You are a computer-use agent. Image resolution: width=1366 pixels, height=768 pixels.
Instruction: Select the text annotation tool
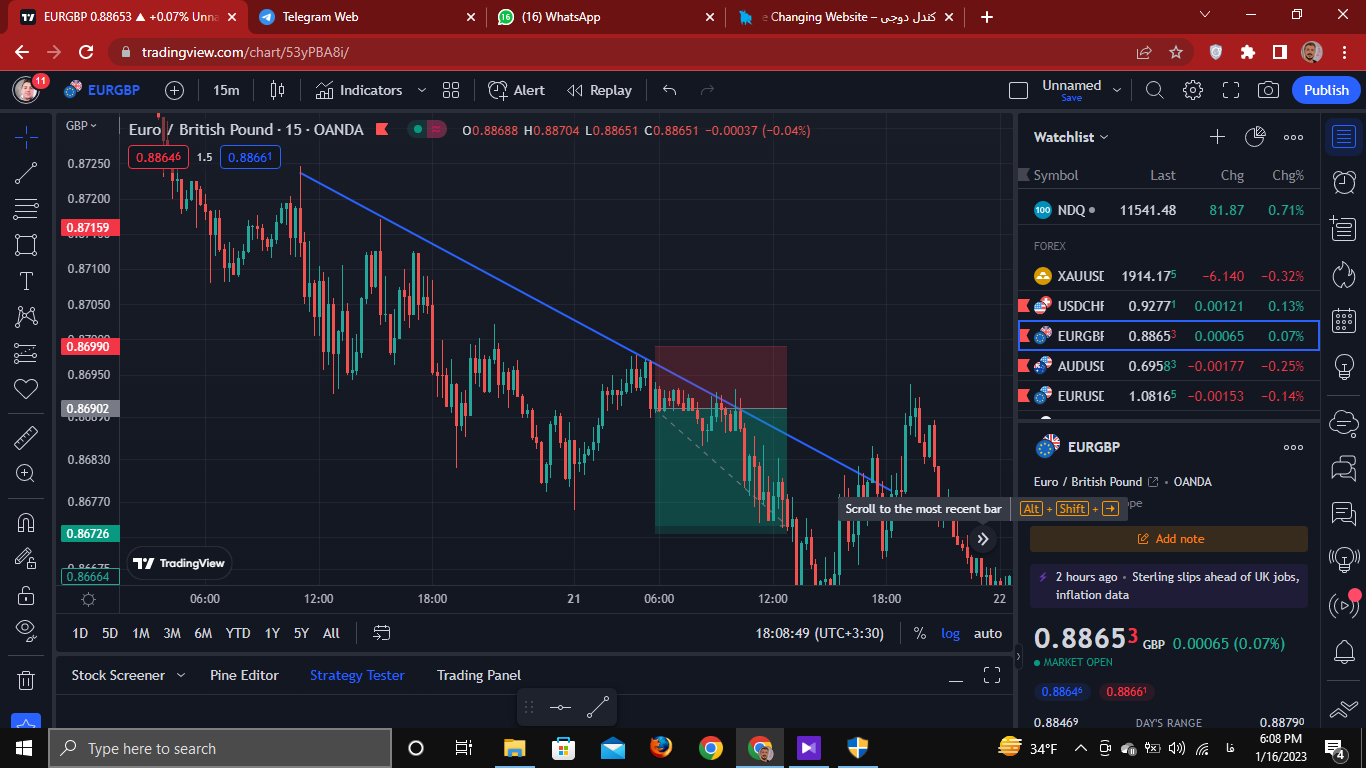tap(26, 281)
